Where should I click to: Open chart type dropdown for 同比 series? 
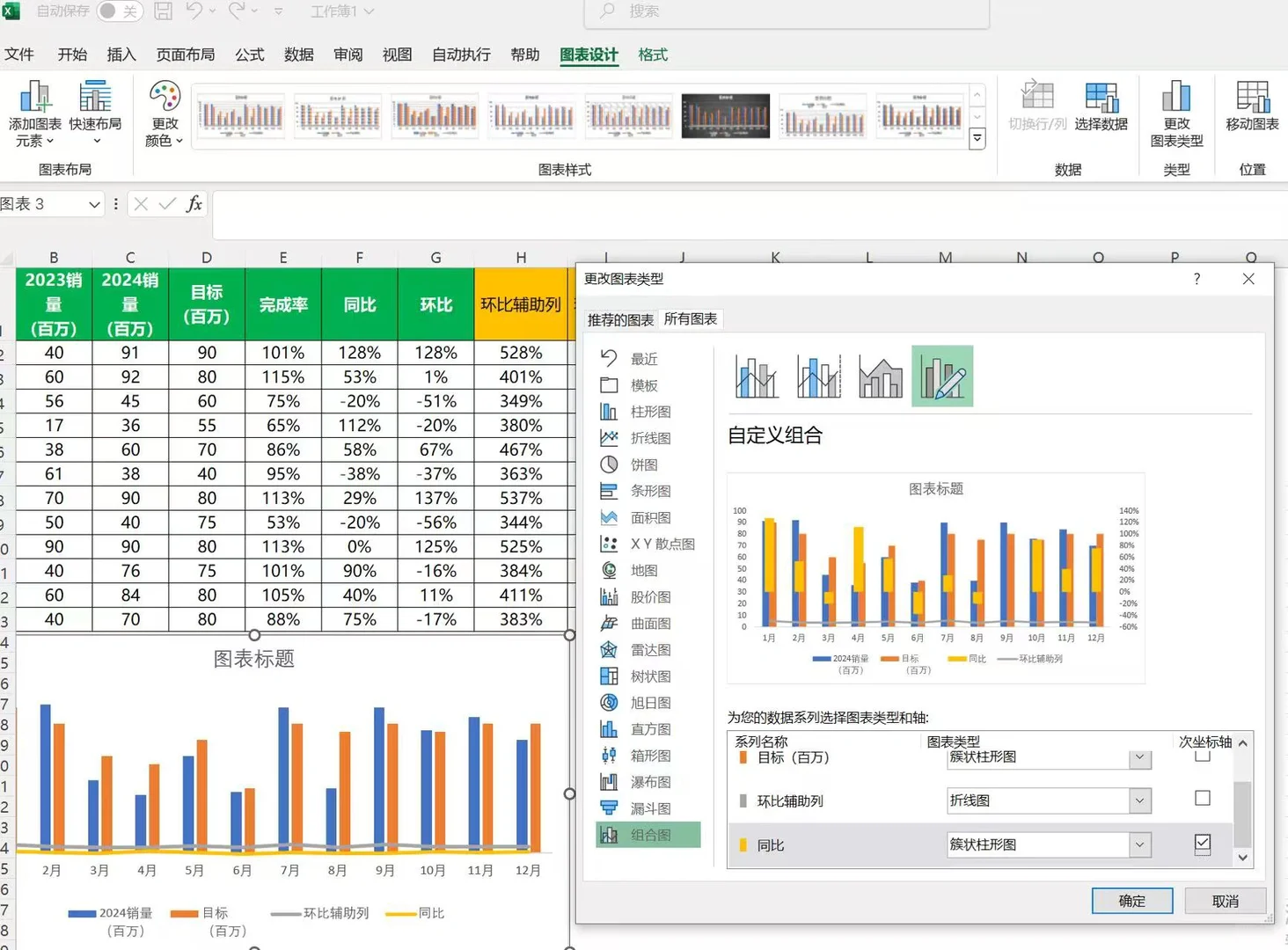(x=1140, y=844)
